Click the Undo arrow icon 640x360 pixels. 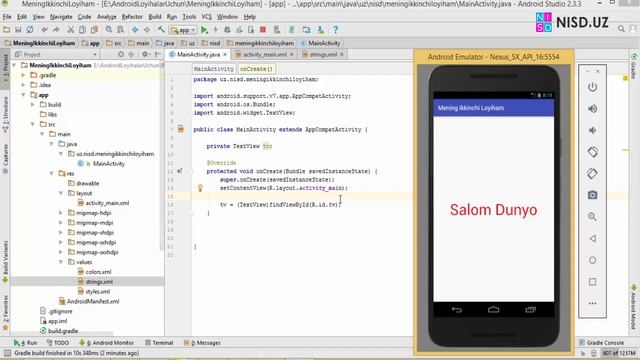point(44,30)
